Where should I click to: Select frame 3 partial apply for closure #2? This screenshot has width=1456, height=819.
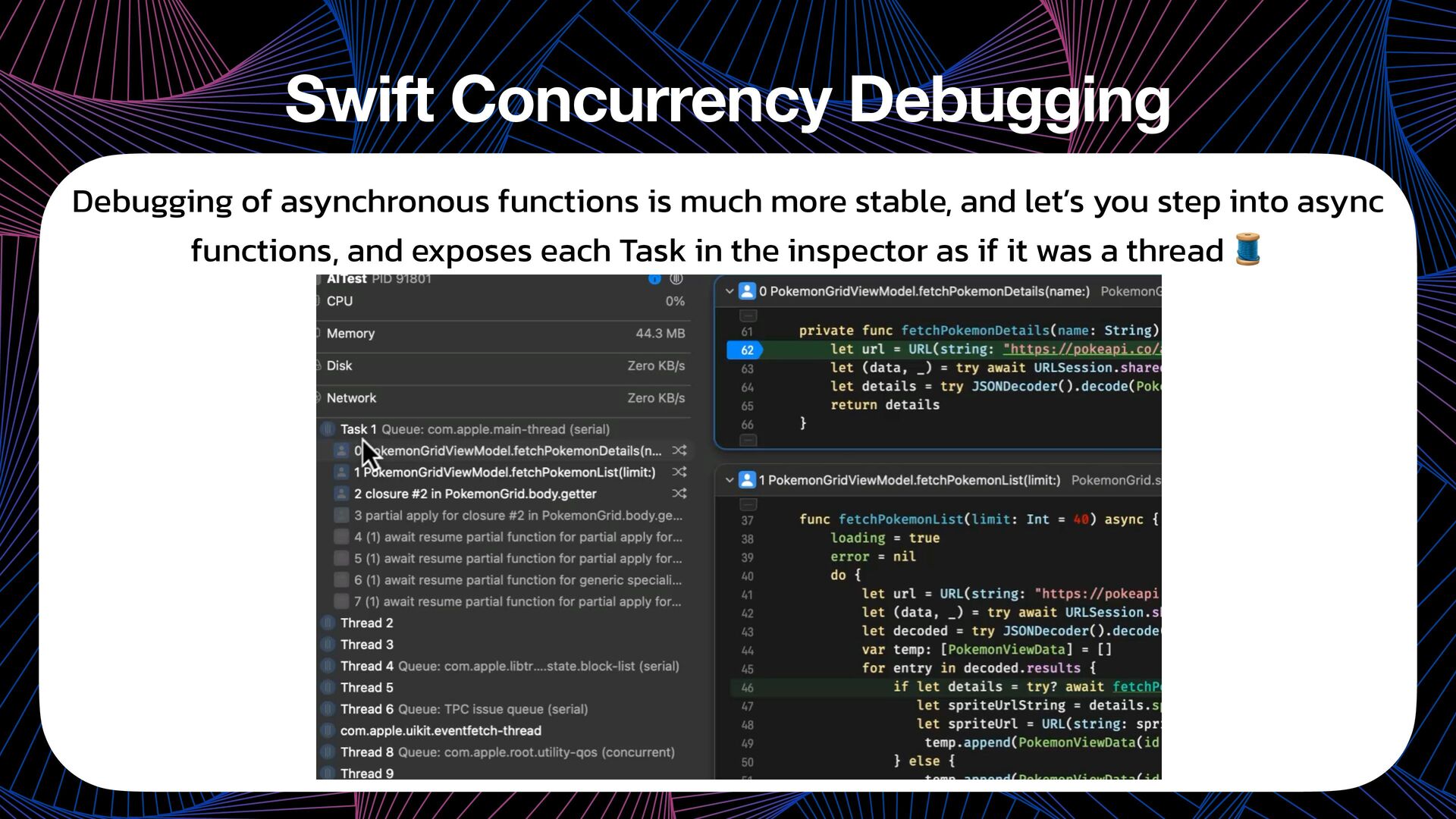[x=503, y=516]
